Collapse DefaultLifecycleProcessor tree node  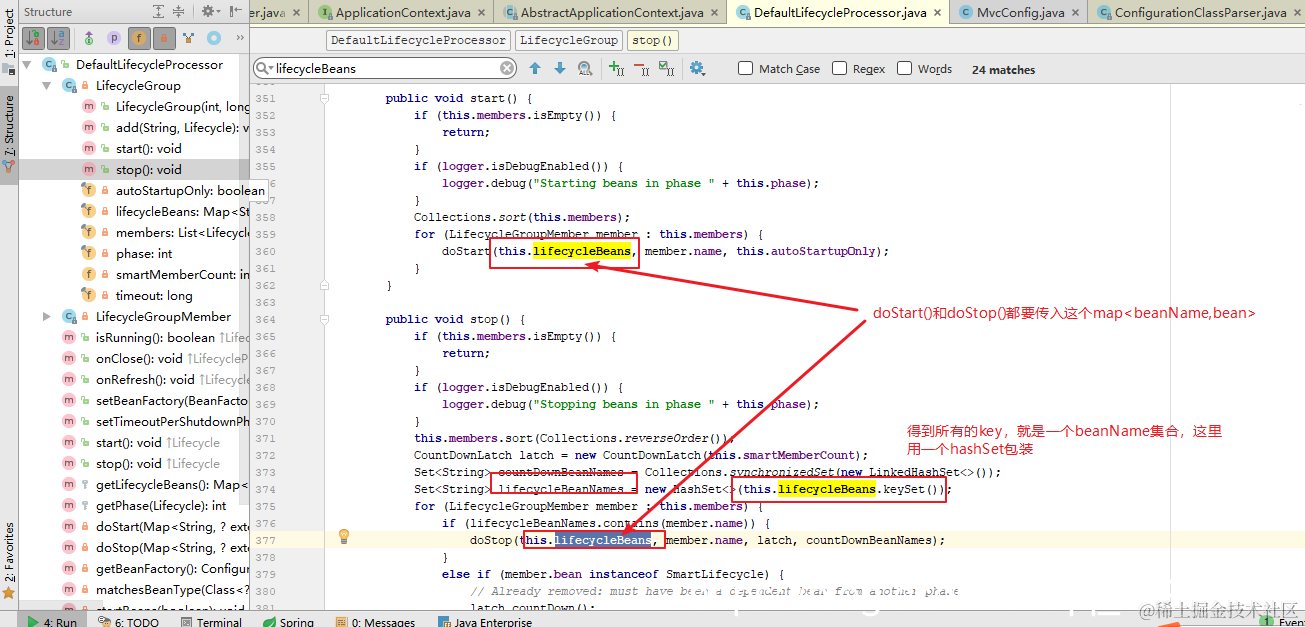click(x=27, y=64)
